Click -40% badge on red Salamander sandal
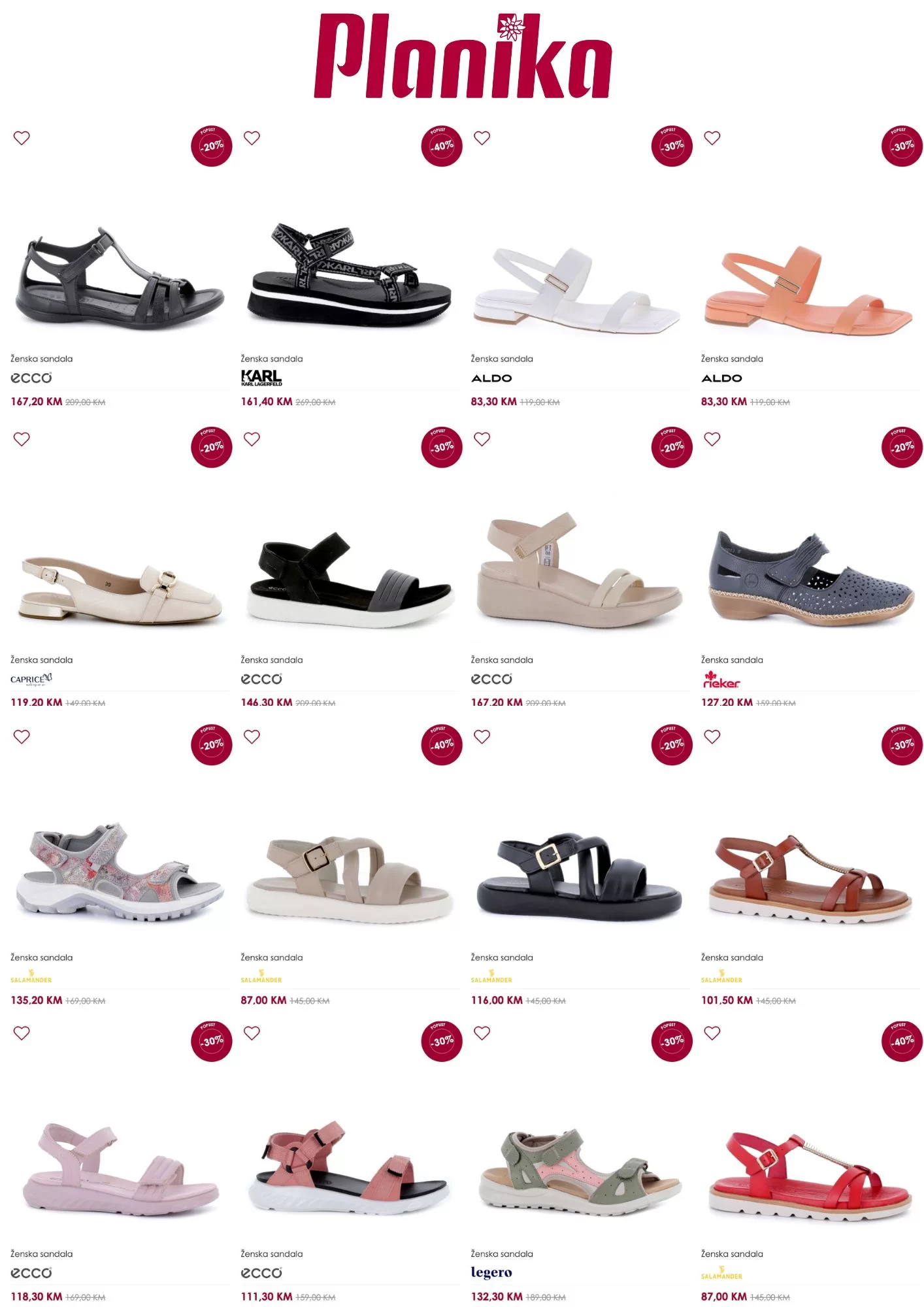 [x=902, y=1040]
